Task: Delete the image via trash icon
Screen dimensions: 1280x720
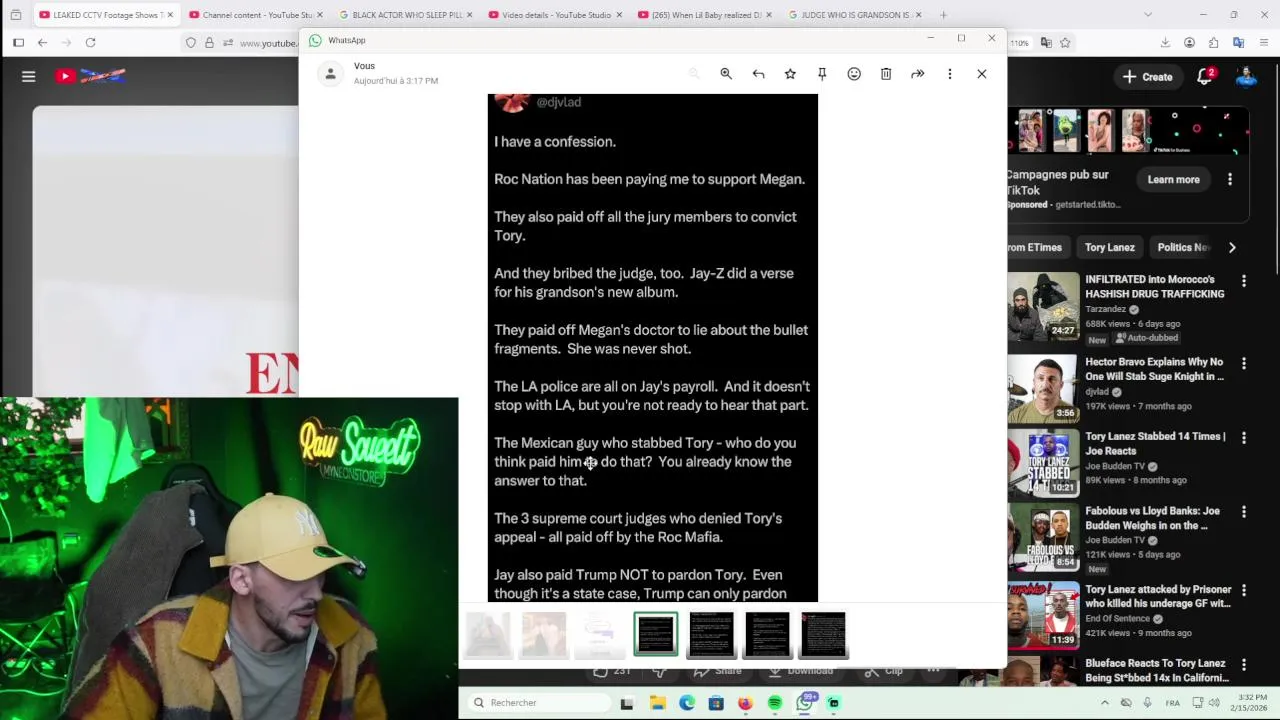Action: 886,74
